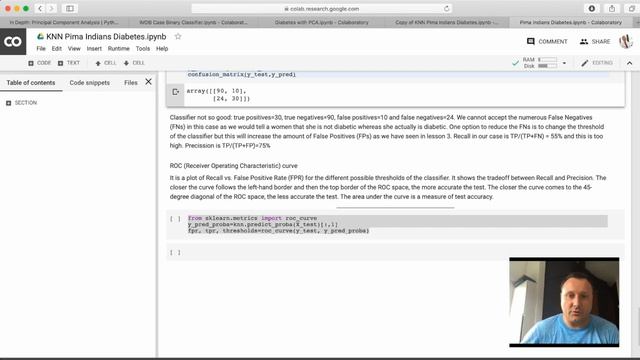The image size is (640, 360).
Task: Open the File menu
Action: 41,49
